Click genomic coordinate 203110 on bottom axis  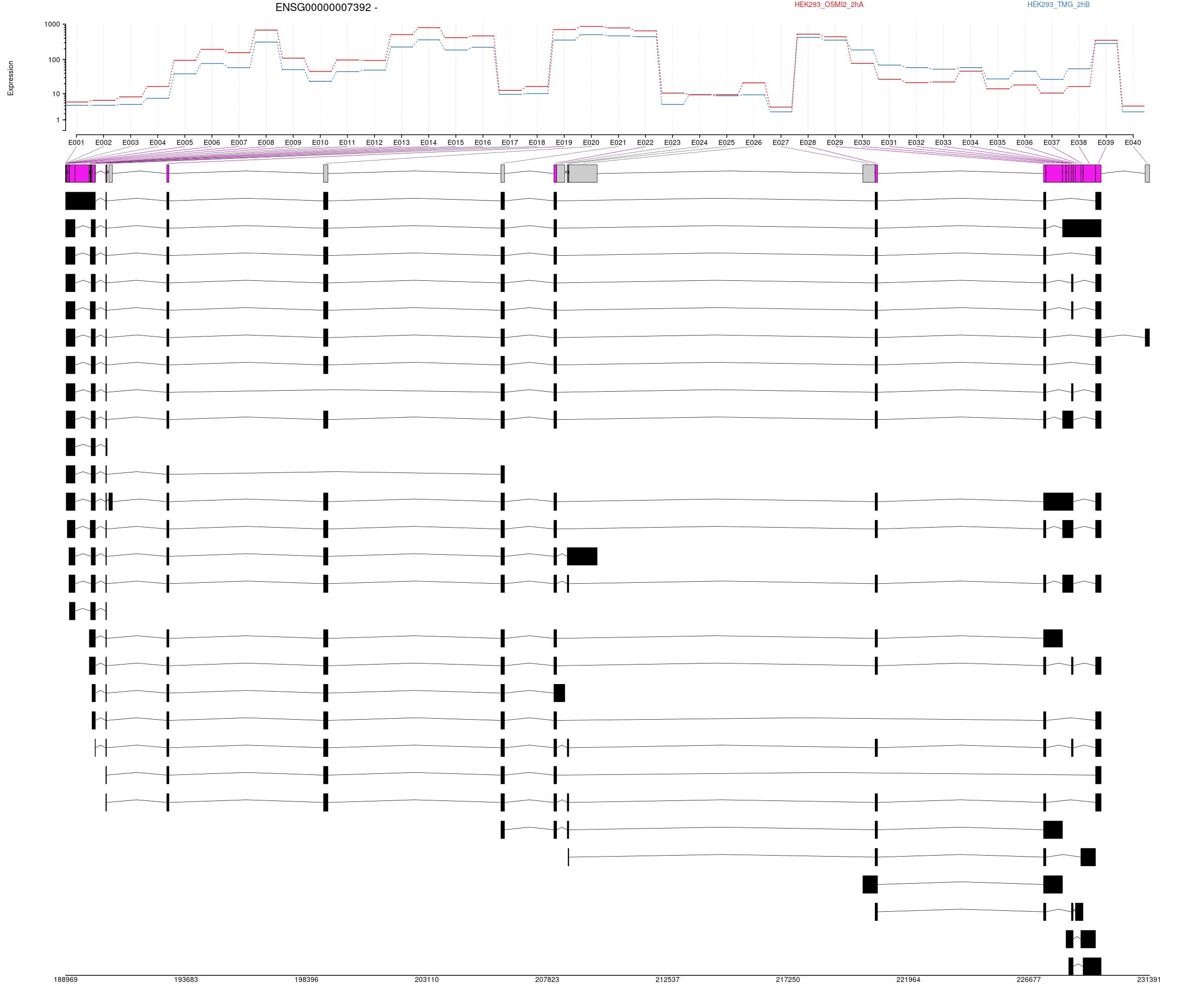pyautogui.click(x=427, y=980)
